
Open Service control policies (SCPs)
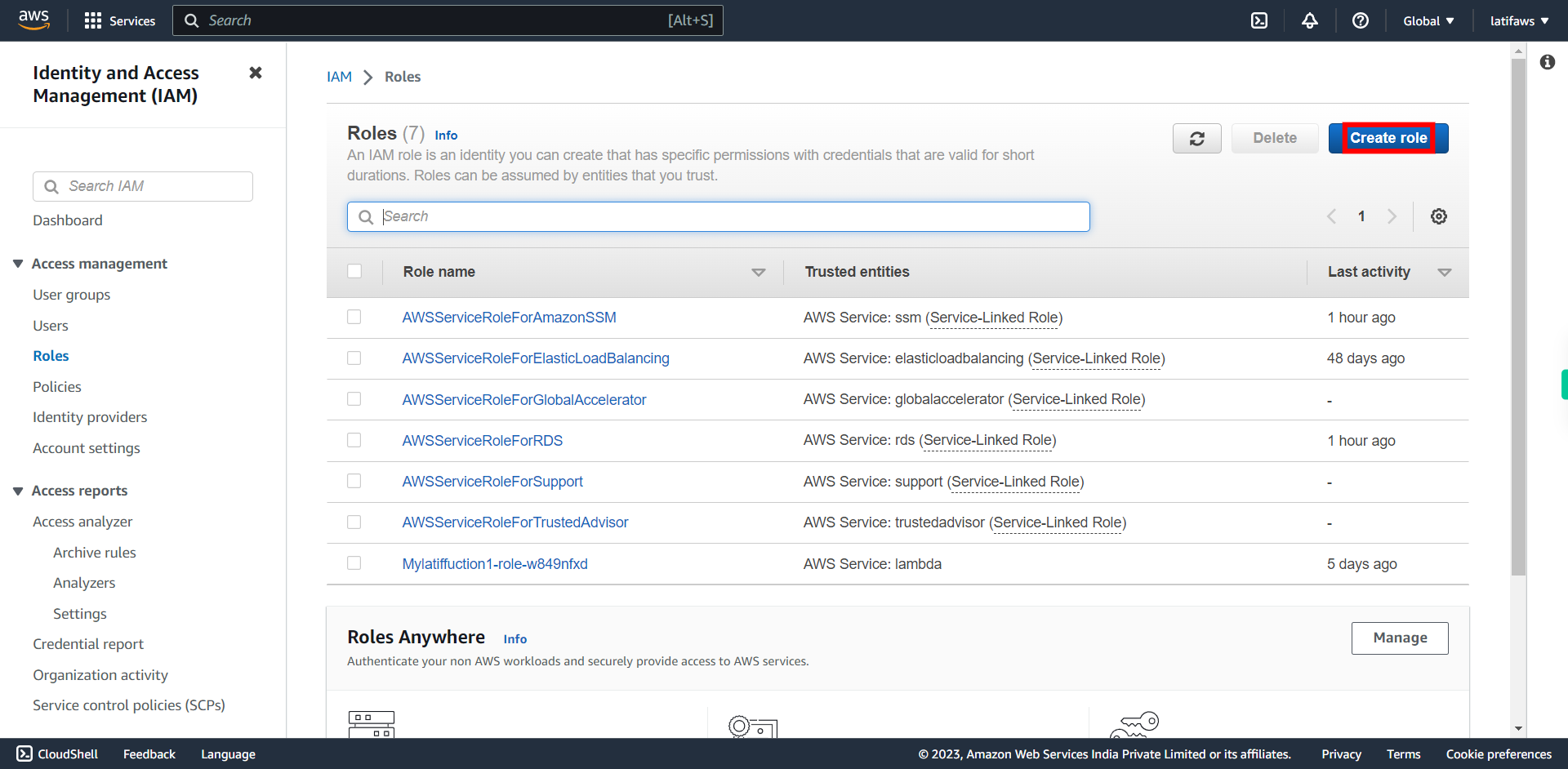click(x=129, y=705)
